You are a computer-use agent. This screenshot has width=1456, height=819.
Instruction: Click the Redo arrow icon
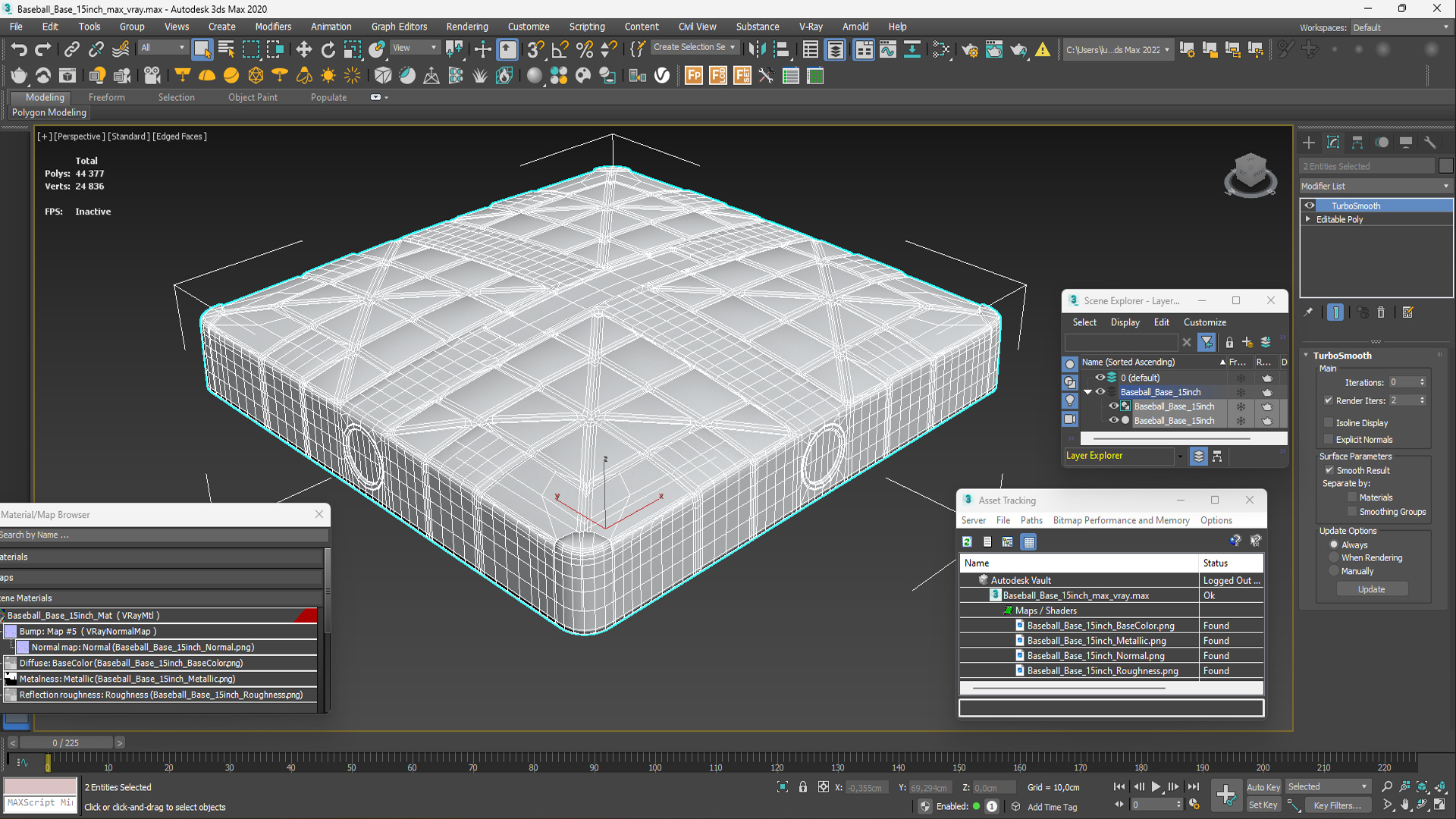tap(43, 50)
